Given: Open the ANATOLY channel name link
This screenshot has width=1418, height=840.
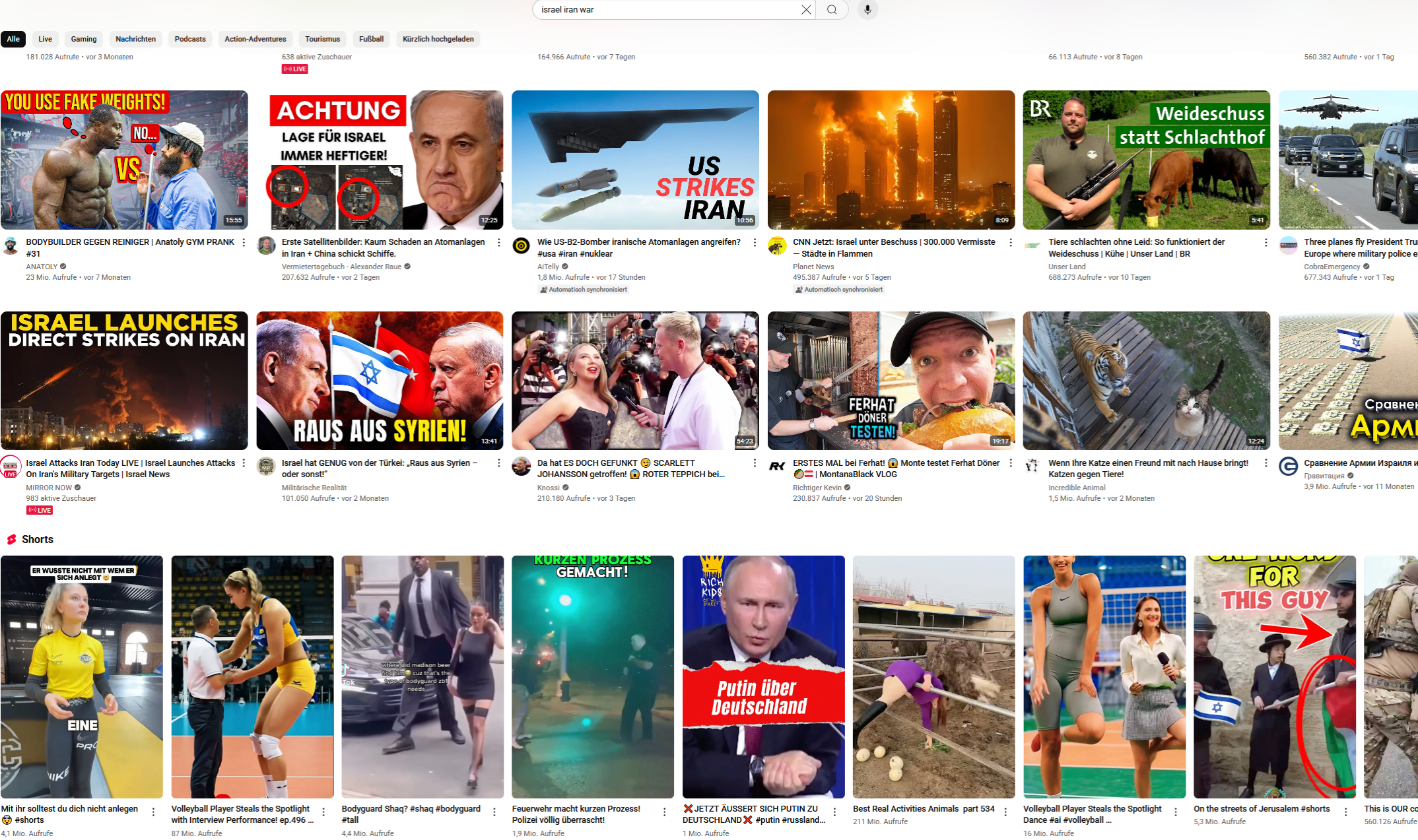Looking at the screenshot, I should pyautogui.click(x=42, y=267).
